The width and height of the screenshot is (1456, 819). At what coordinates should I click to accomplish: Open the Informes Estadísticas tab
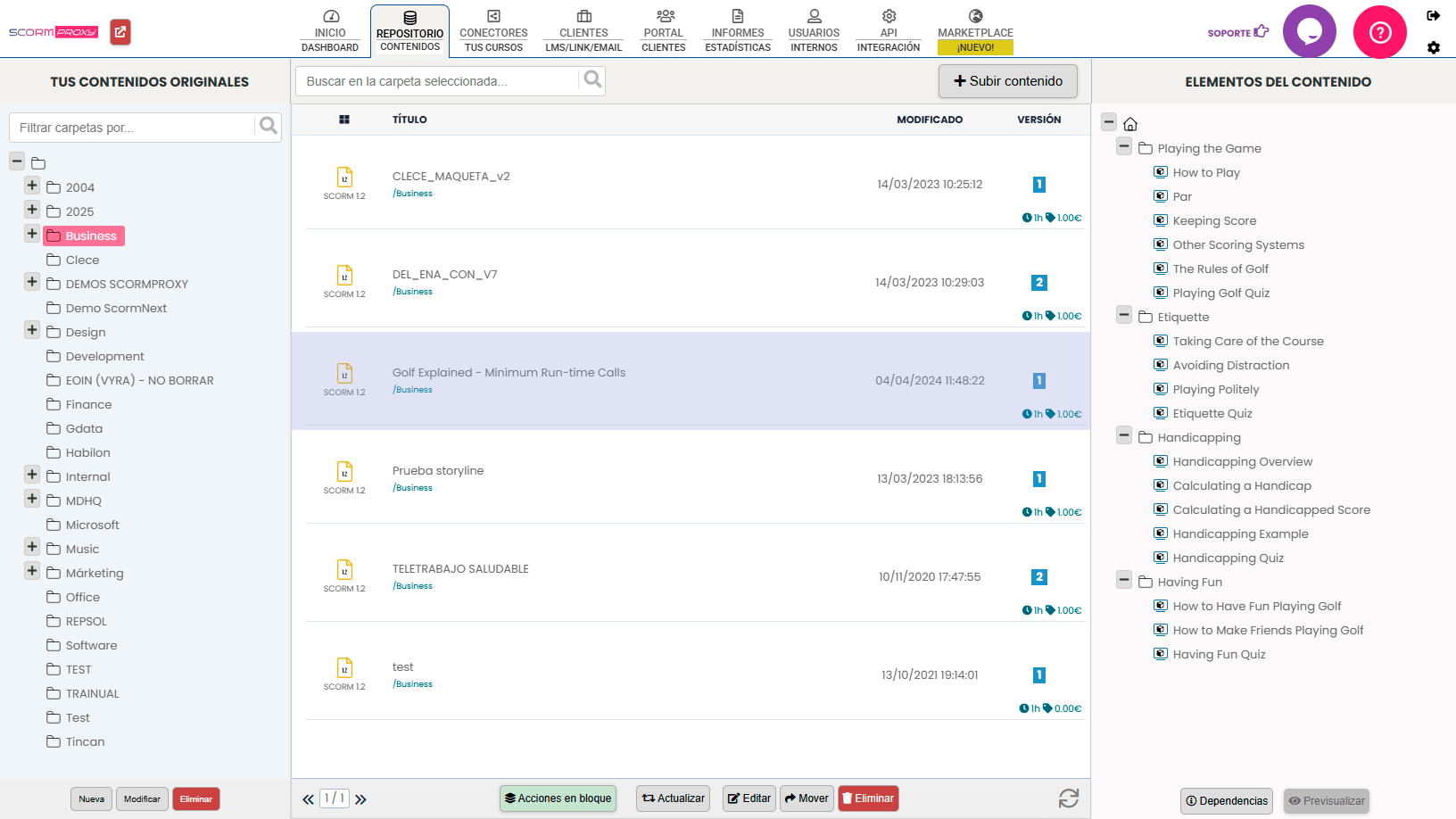738,31
